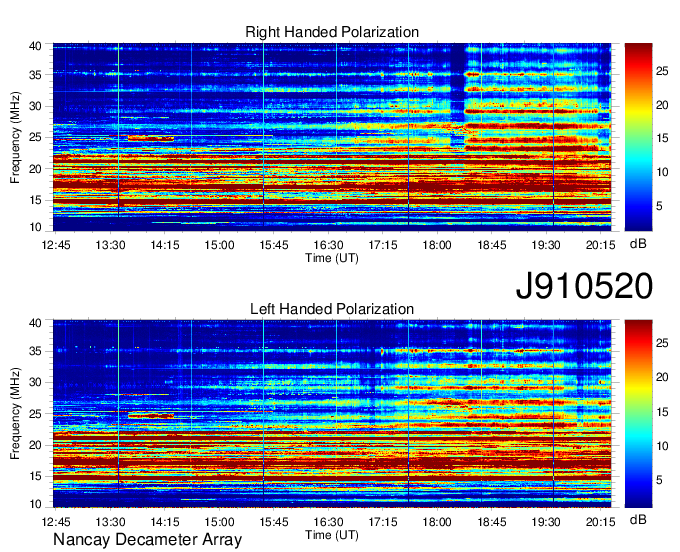Click 20 MHz frequency tick on Right Handed plot
This screenshot has height=552, width=680.
(35, 169)
